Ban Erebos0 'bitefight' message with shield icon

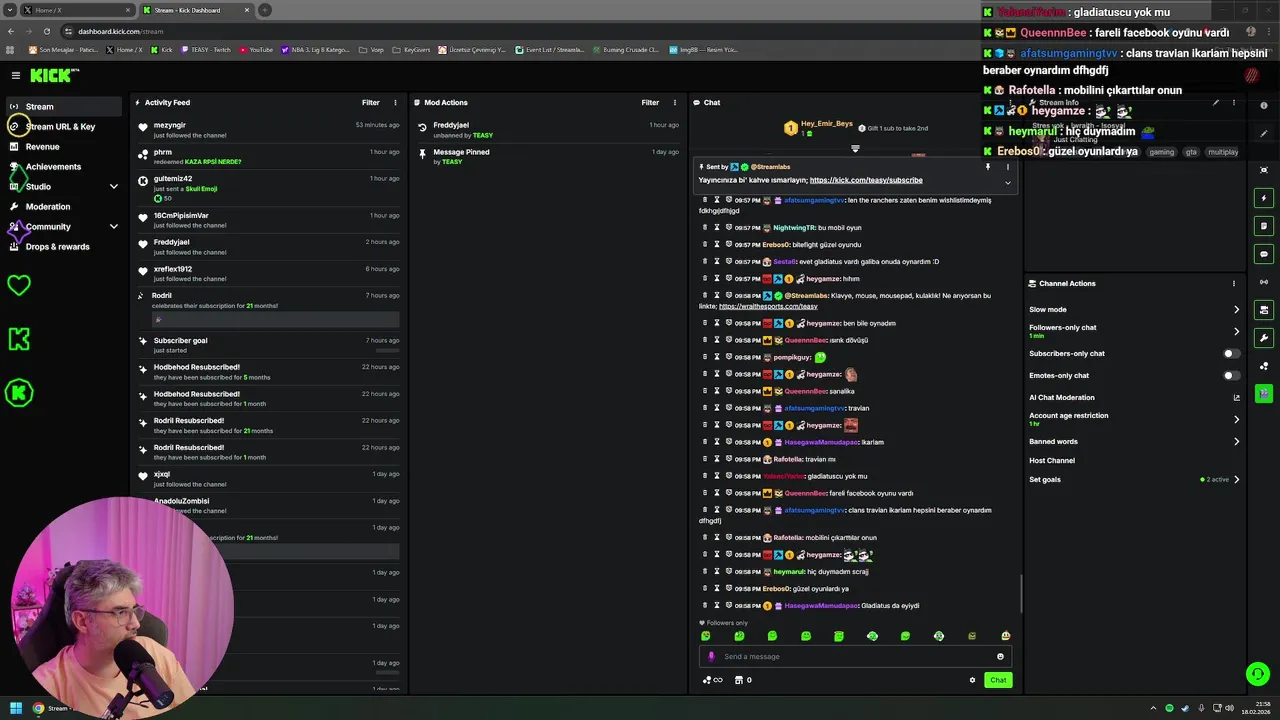point(729,245)
